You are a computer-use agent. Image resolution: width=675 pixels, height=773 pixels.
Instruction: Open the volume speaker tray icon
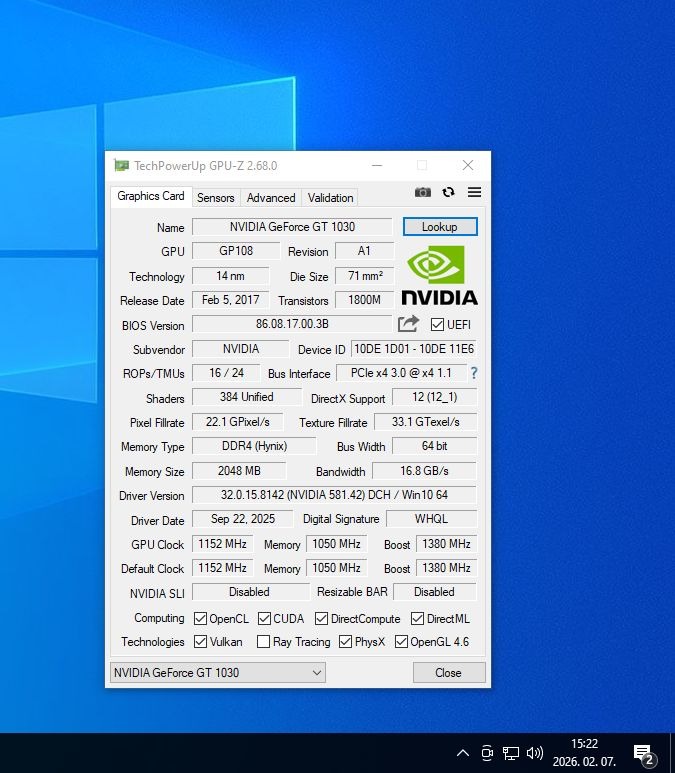tap(534, 753)
